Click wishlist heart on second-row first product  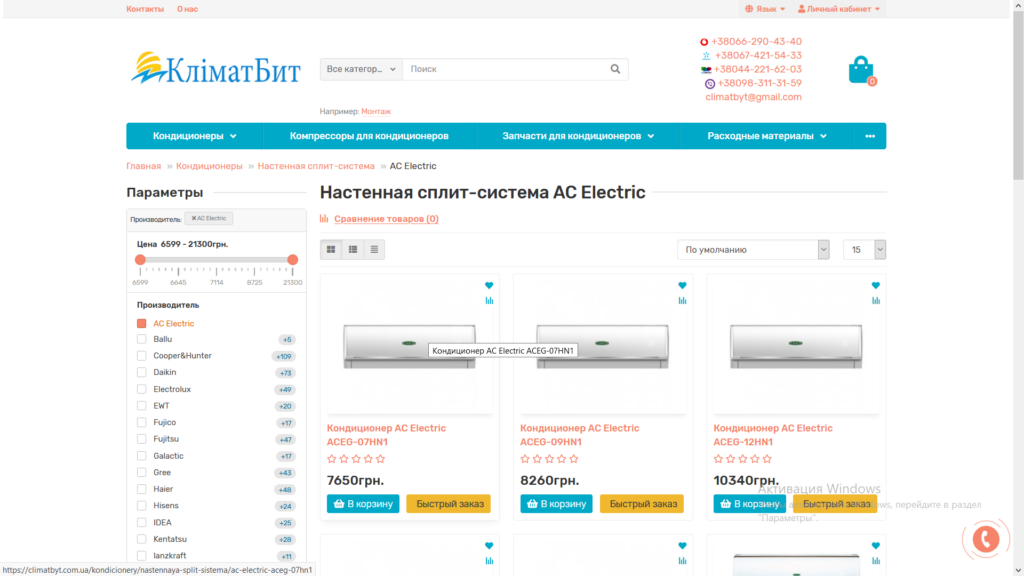click(489, 546)
